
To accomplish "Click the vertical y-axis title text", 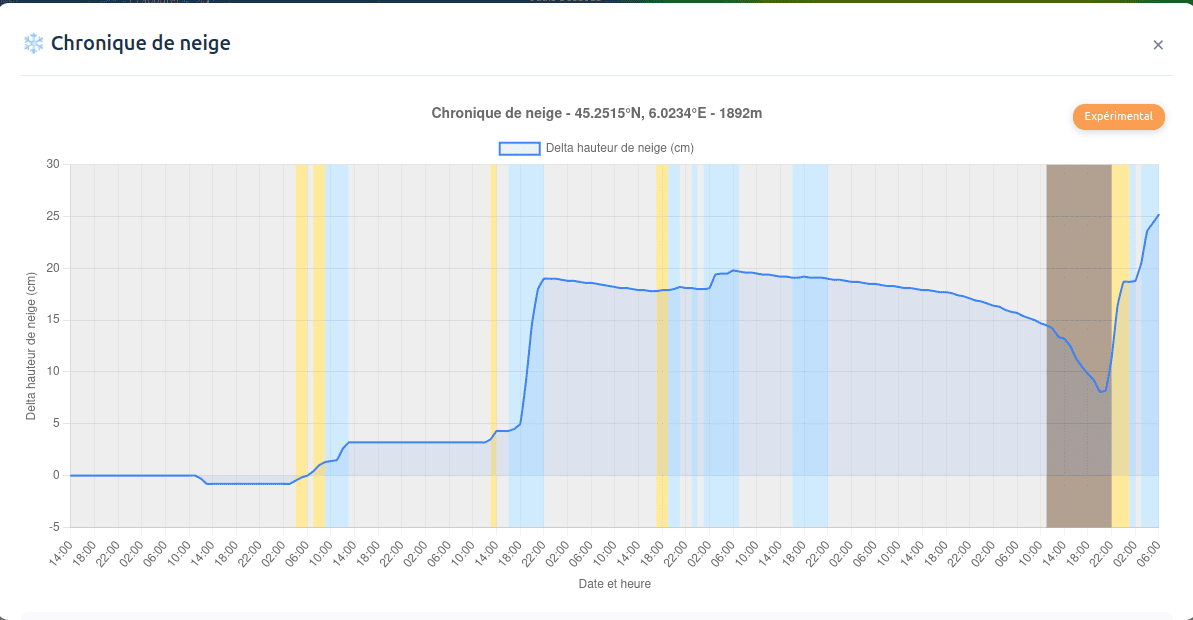I will 31,345.
